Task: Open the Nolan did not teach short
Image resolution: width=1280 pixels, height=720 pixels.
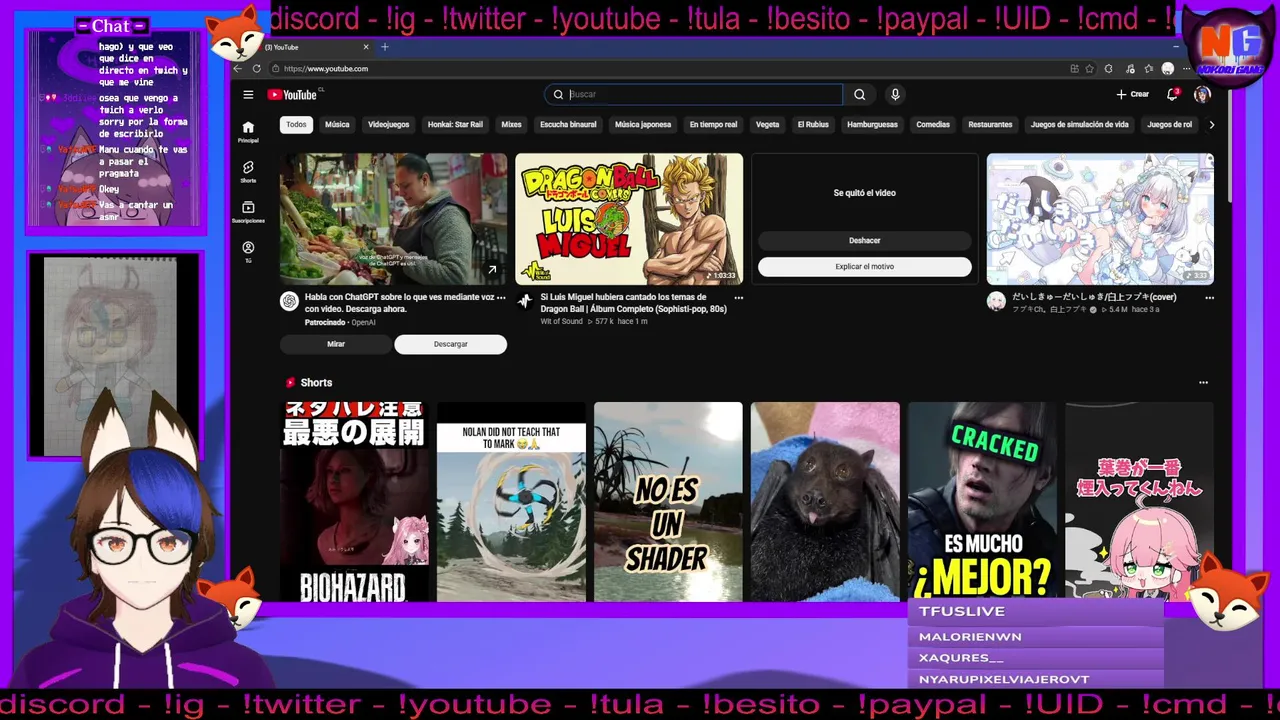Action: pos(511,502)
